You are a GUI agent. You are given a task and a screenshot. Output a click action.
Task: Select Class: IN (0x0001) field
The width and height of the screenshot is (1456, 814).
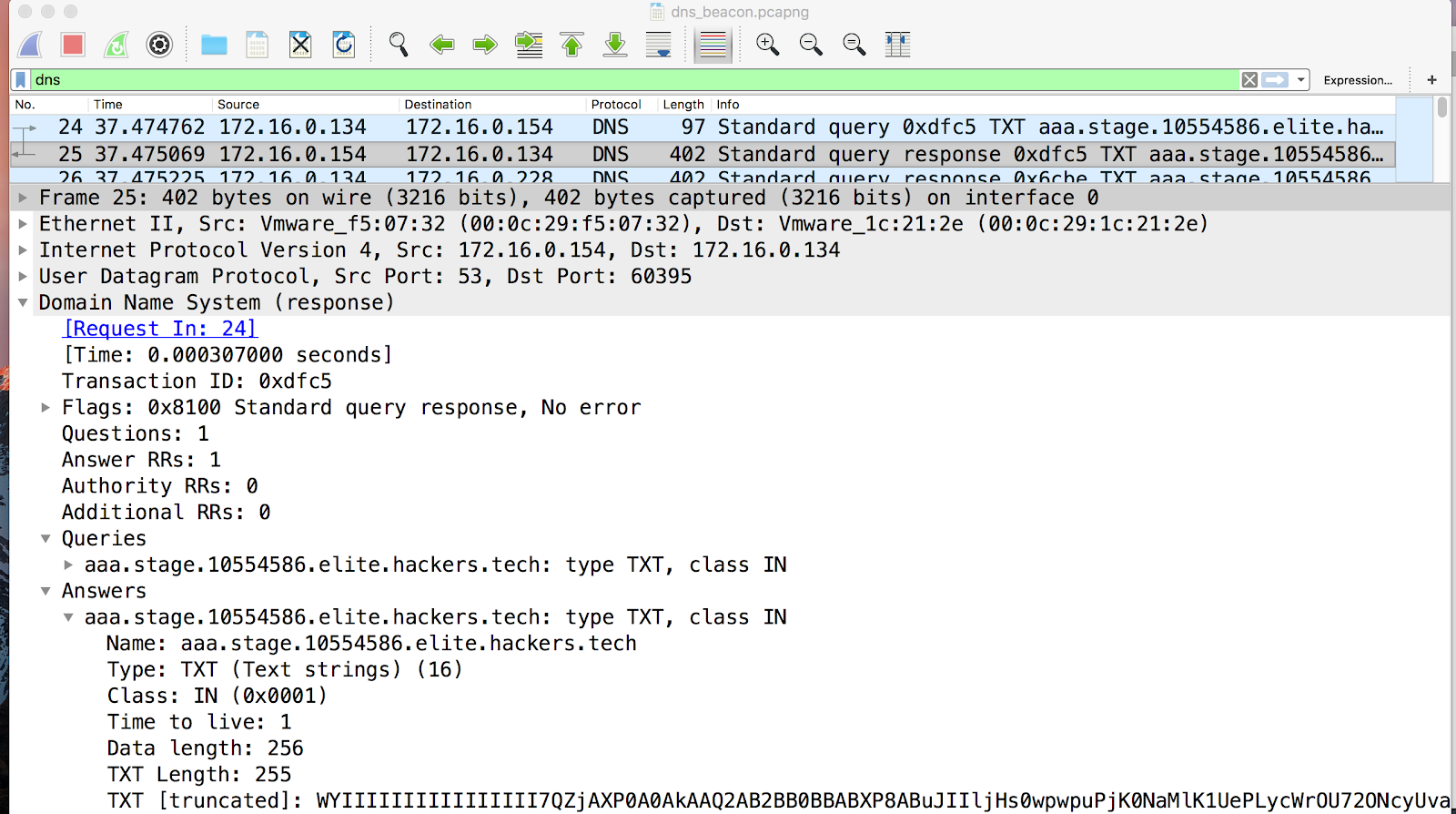pos(217,697)
